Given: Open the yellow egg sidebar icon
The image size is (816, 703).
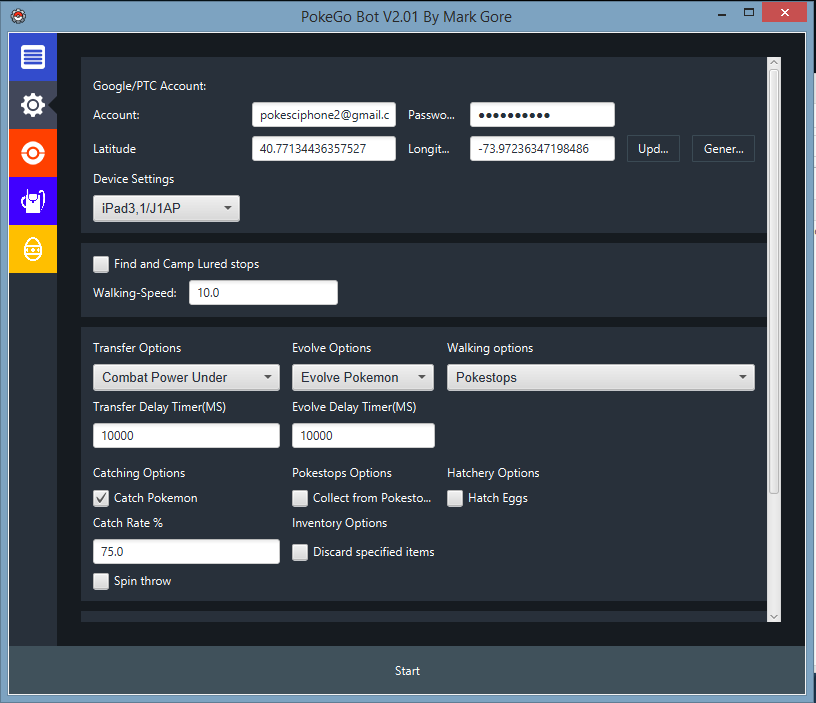Looking at the screenshot, I should pos(33,249).
